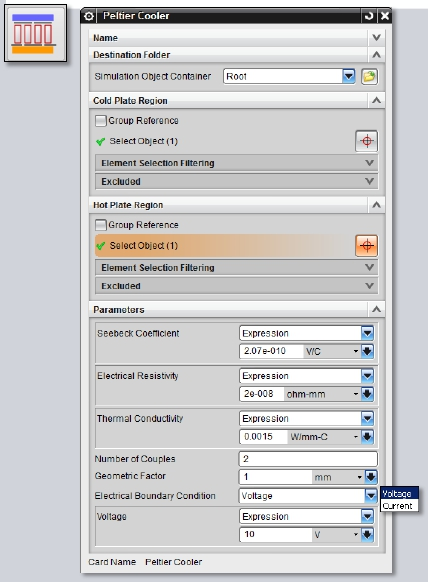Open the Simulation Object Container dropdown
Image resolution: width=428 pixels, height=582 pixels.
click(348, 76)
